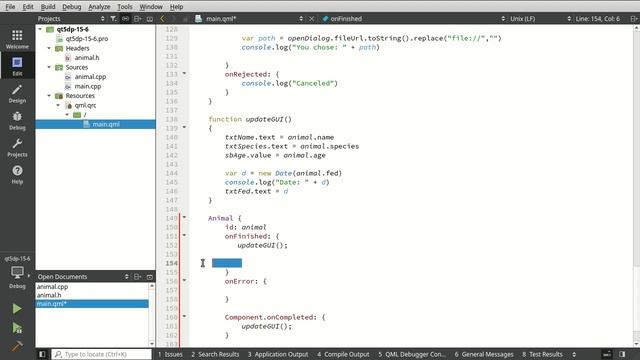Run the project with green play button
This screenshot has width=640, height=360.
(x=17, y=309)
